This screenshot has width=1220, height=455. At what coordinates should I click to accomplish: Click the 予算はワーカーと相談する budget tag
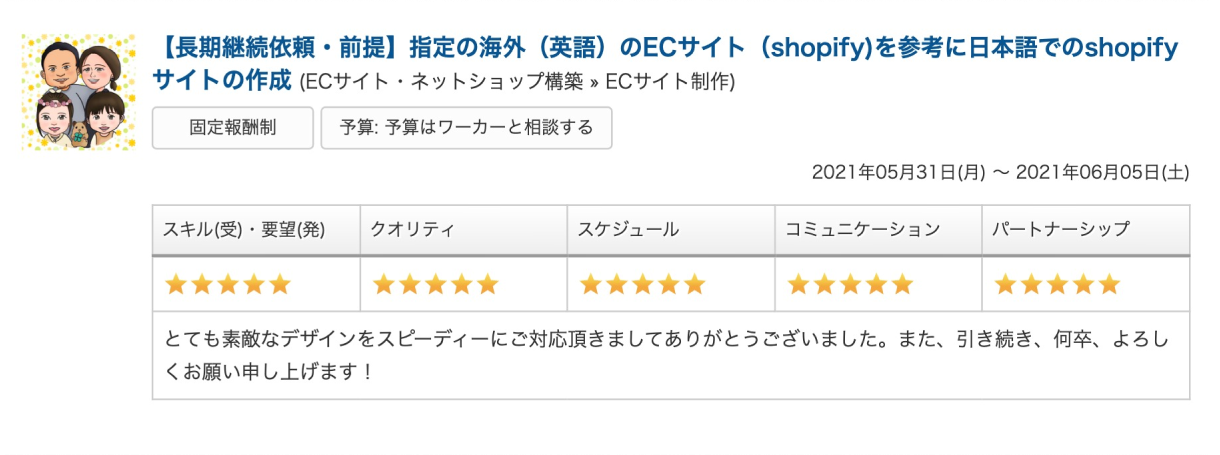click(x=466, y=128)
